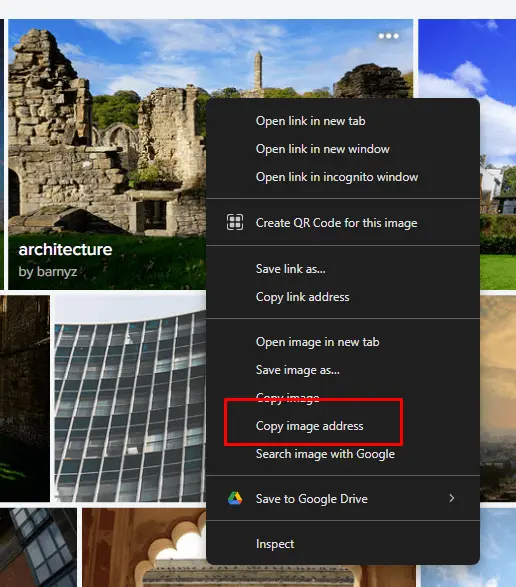The width and height of the screenshot is (516, 587).
Task: Open the three-dot menu on architecture photo
Action: 388,36
